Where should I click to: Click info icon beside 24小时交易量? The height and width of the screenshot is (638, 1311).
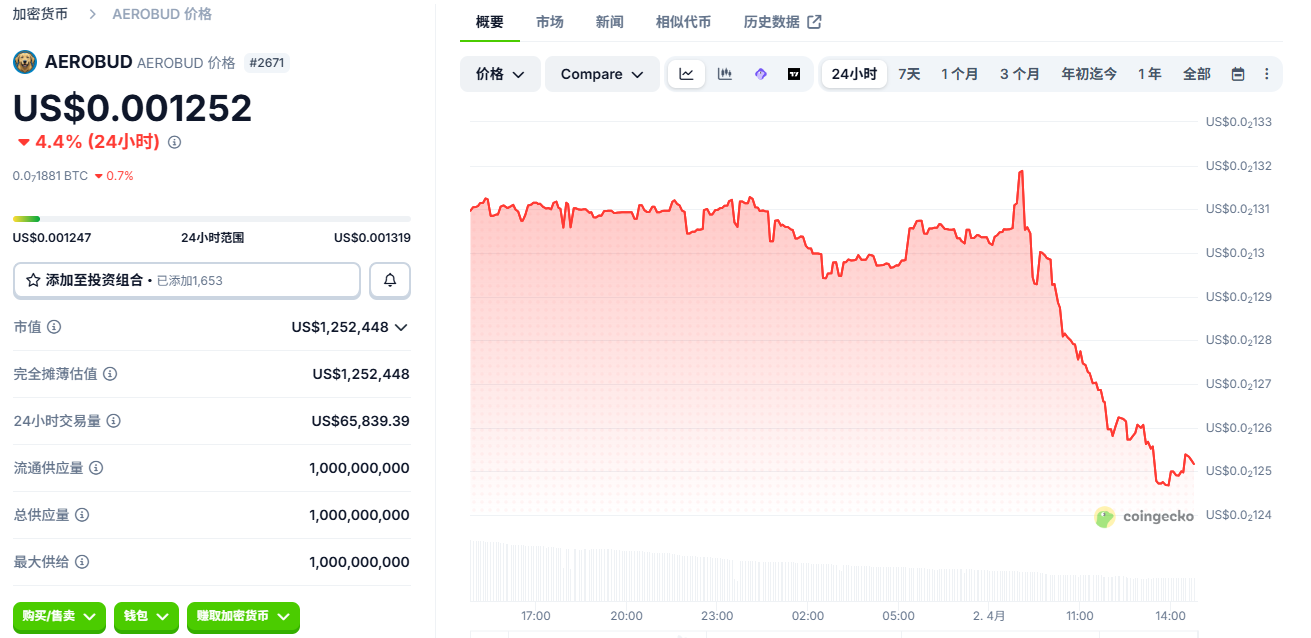point(114,421)
